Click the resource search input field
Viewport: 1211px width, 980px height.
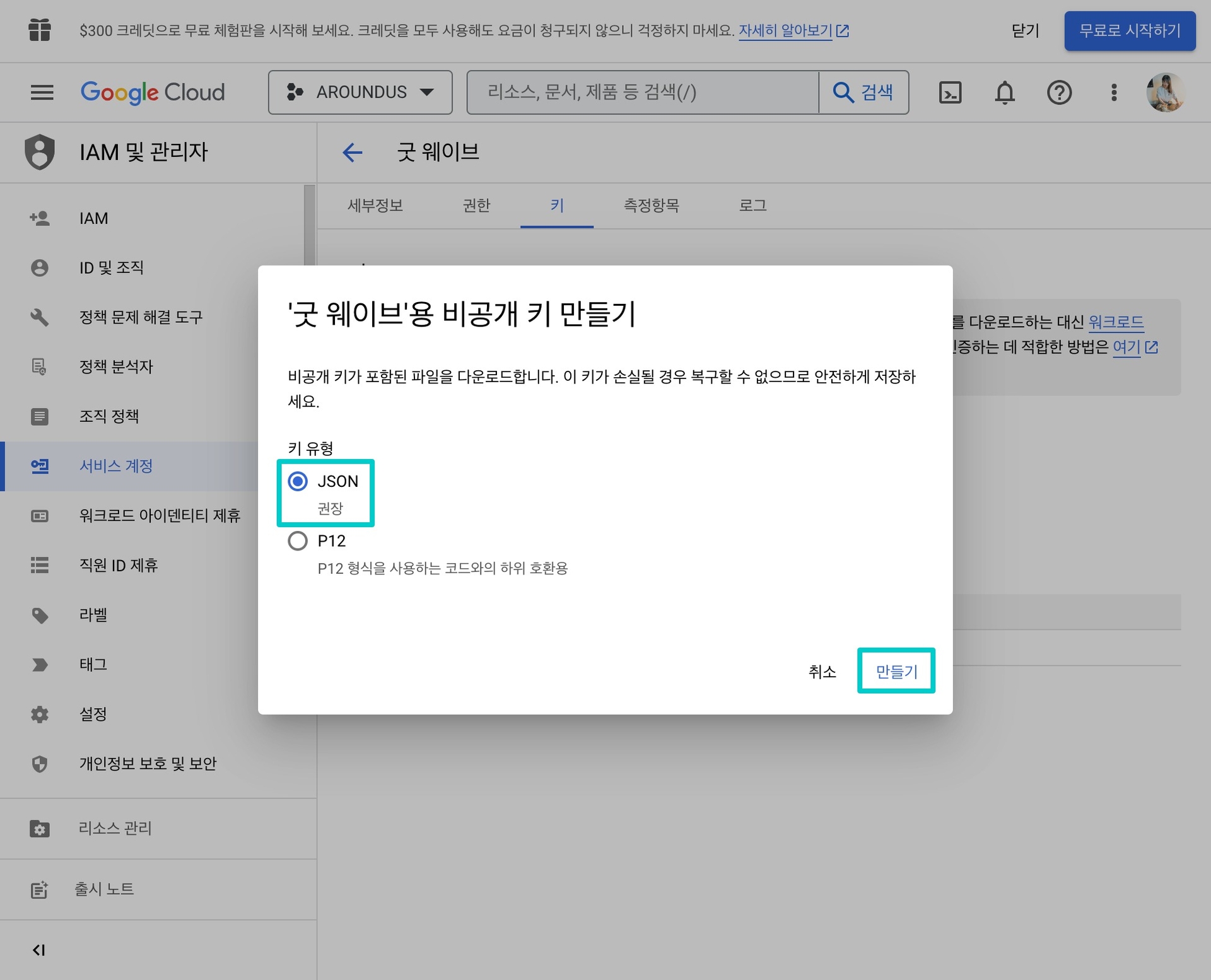tap(642, 93)
